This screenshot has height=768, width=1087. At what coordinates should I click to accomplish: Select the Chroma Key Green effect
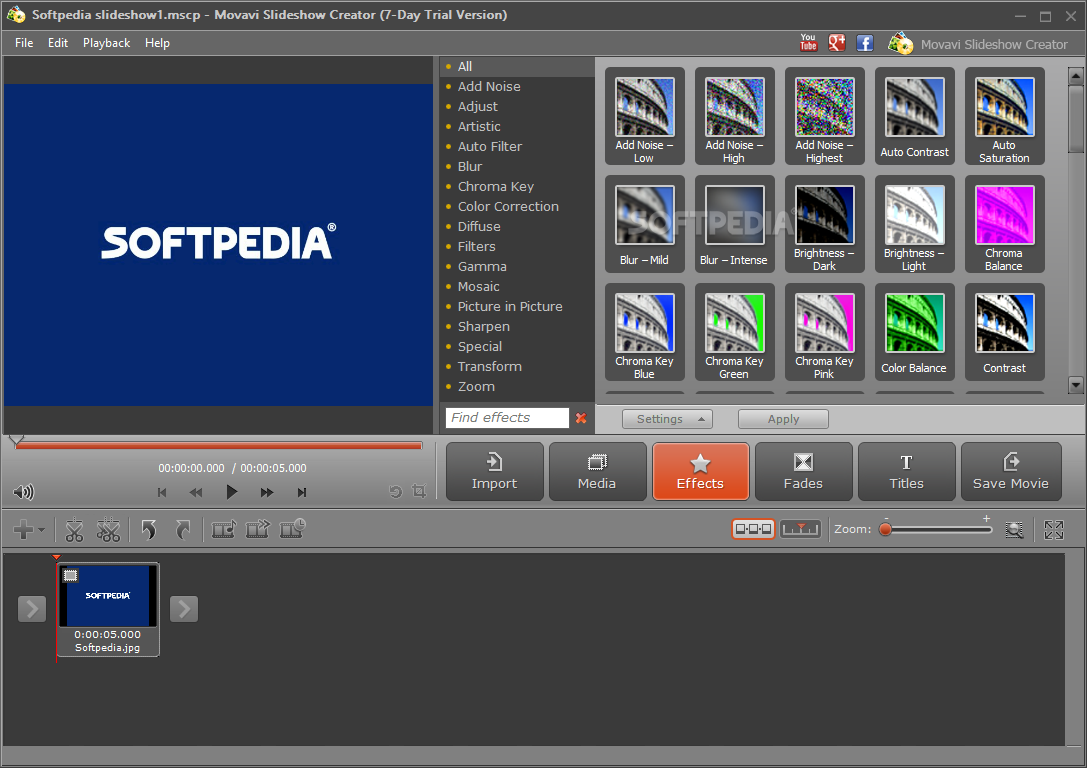click(734, 332)
